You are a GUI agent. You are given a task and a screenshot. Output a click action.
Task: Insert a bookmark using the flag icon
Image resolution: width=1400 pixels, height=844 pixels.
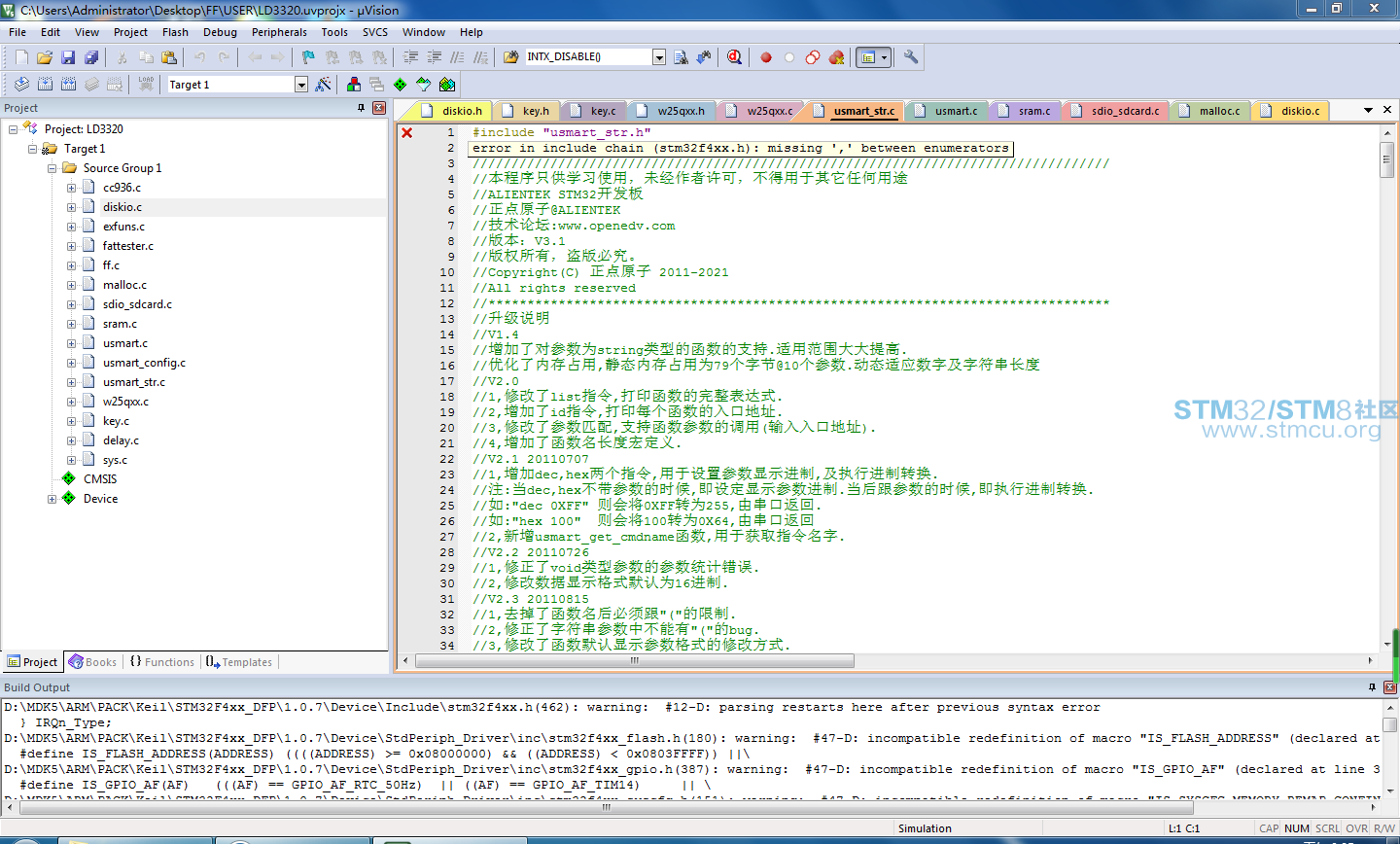[x=308, y=57]
